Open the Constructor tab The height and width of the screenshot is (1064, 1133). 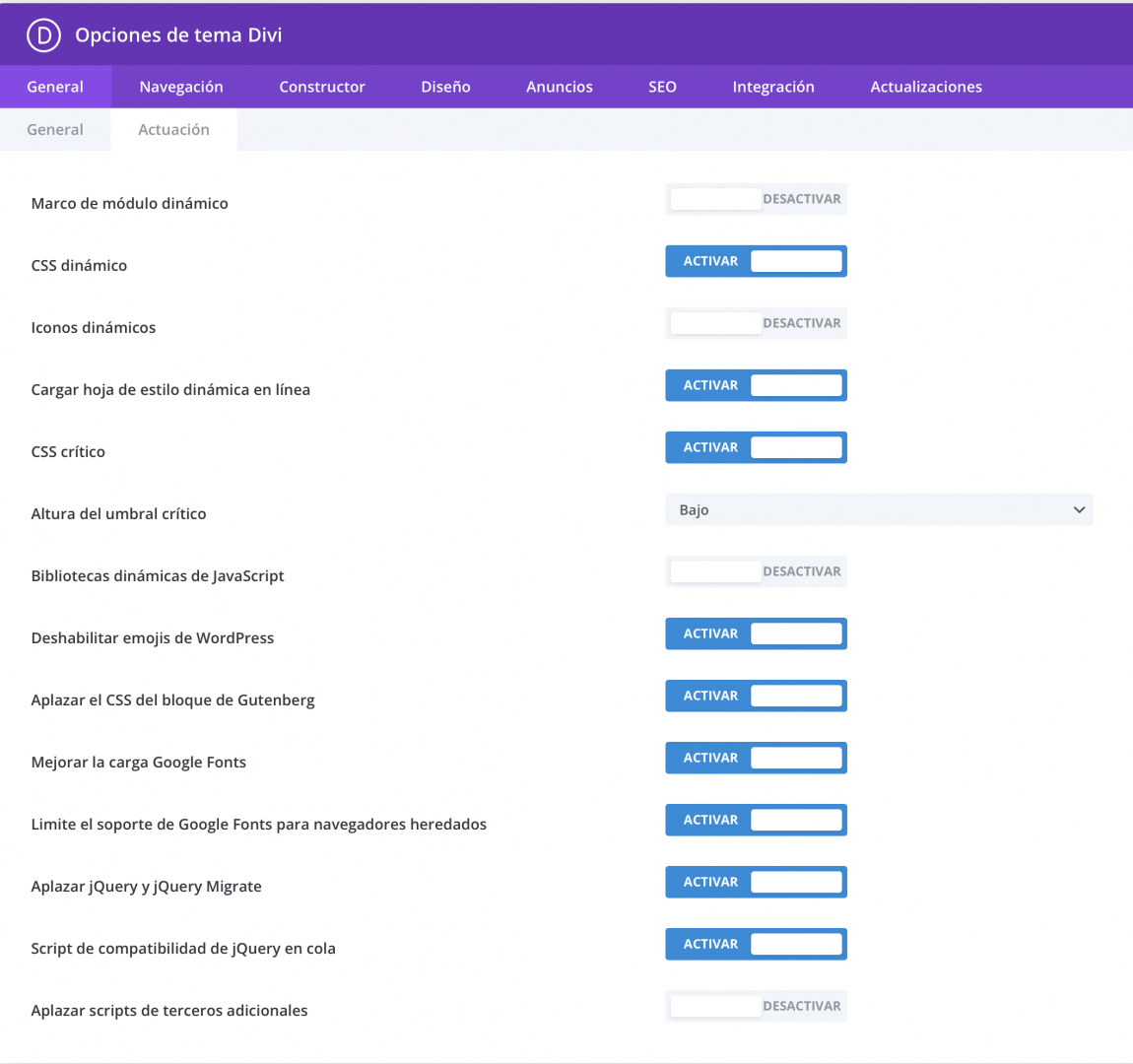322,87
